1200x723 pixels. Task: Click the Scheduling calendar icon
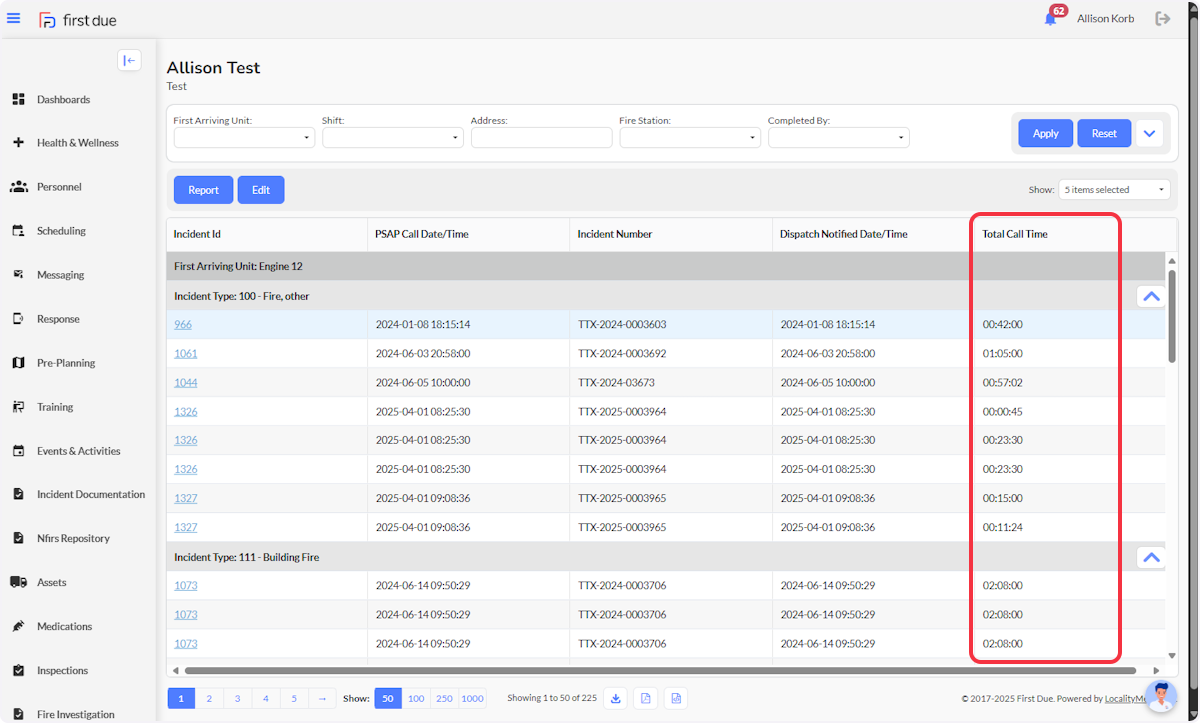[x=18, y=231]
